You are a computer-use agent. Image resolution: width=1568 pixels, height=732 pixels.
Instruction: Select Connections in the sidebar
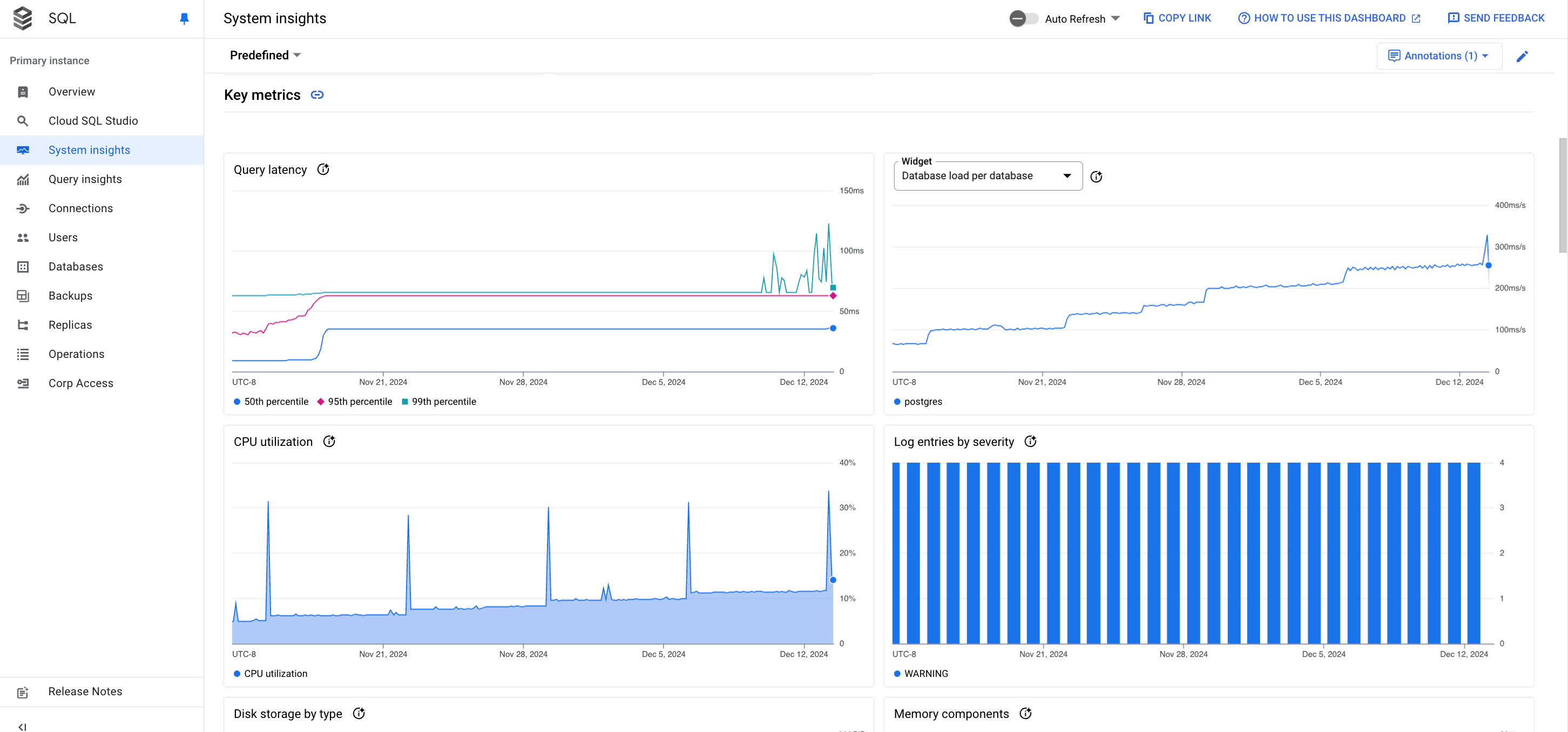point(80,208)
